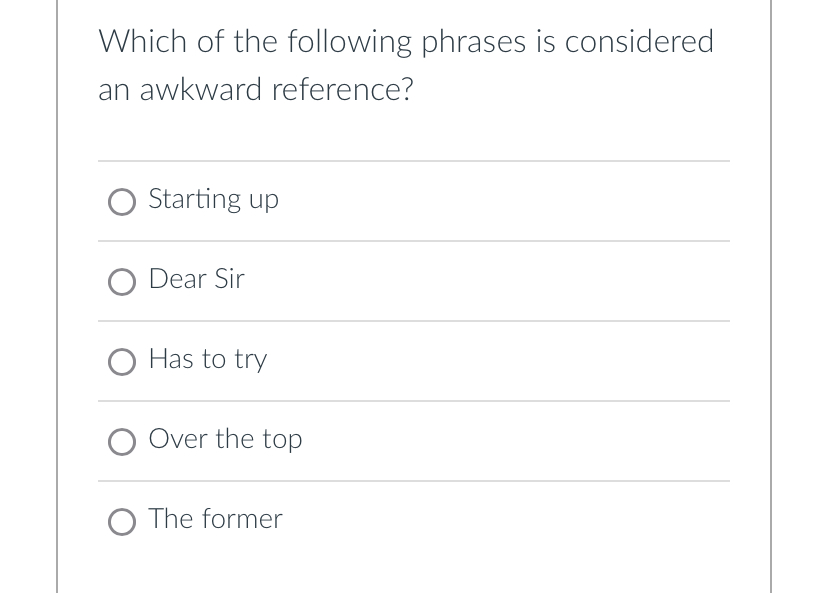Click "The former" answer label text
This screenshot has width=828, height=593.
(215, 519)
